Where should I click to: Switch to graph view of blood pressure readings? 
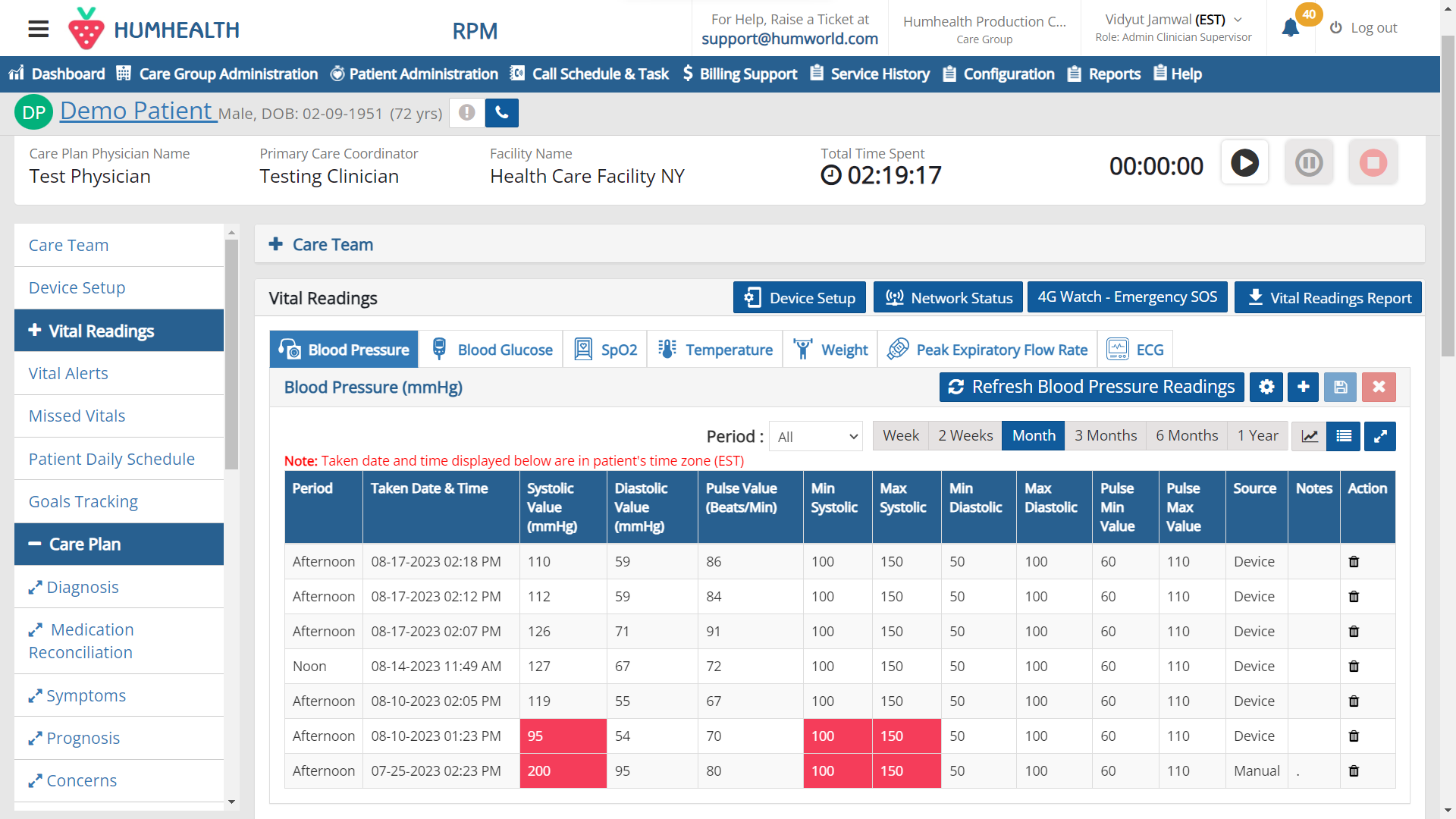[x=1308, y=436]
